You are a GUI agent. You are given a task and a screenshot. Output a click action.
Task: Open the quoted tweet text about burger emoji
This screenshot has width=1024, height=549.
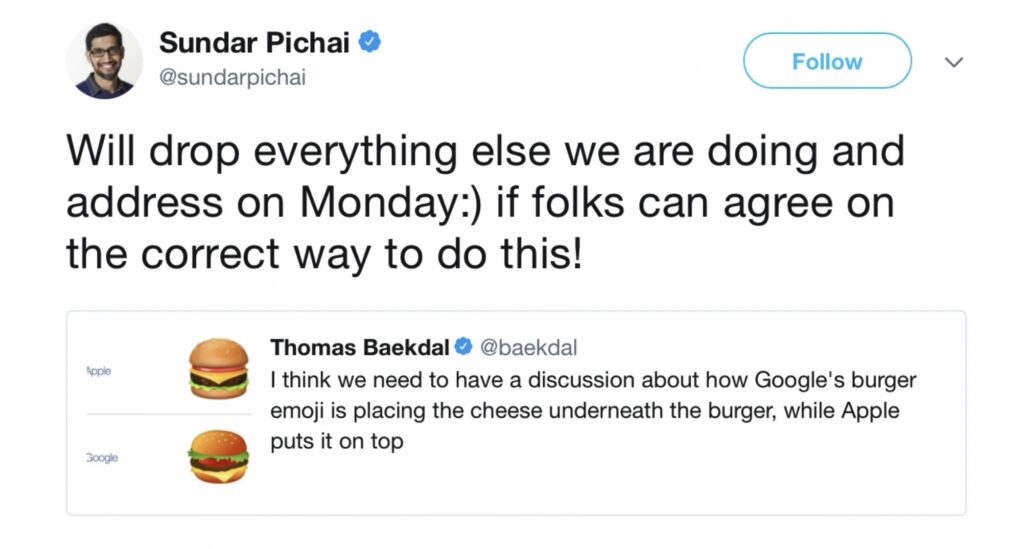coord(593,410)
